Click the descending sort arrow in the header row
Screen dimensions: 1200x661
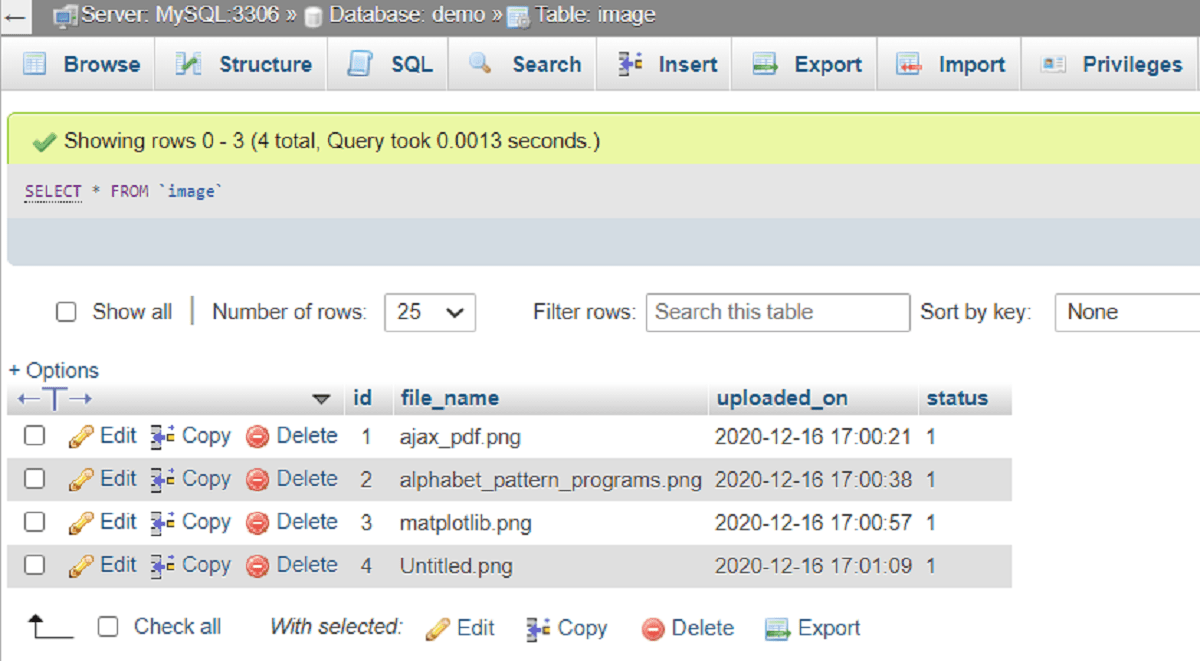pos(323,397)
